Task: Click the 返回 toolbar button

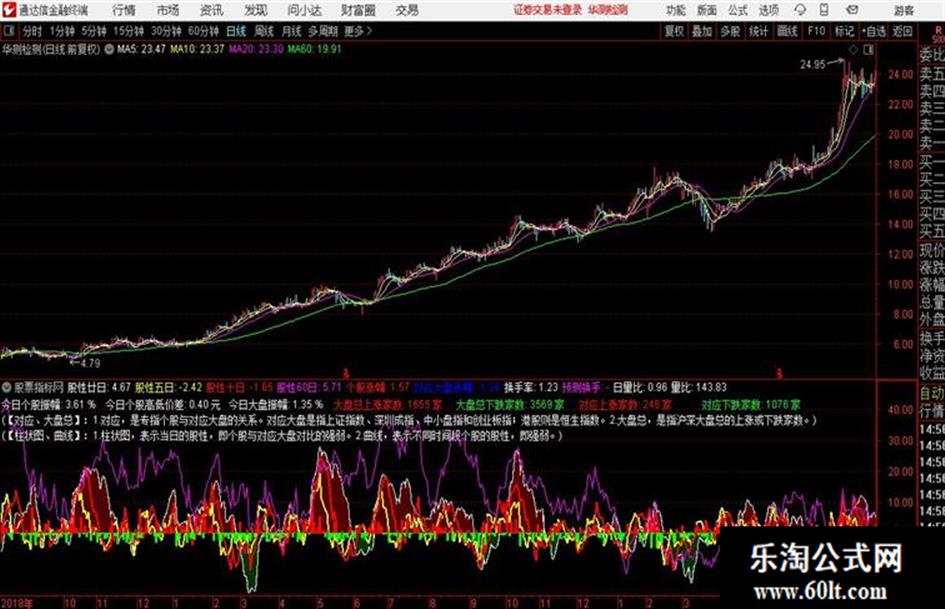Action: point(902,31)
